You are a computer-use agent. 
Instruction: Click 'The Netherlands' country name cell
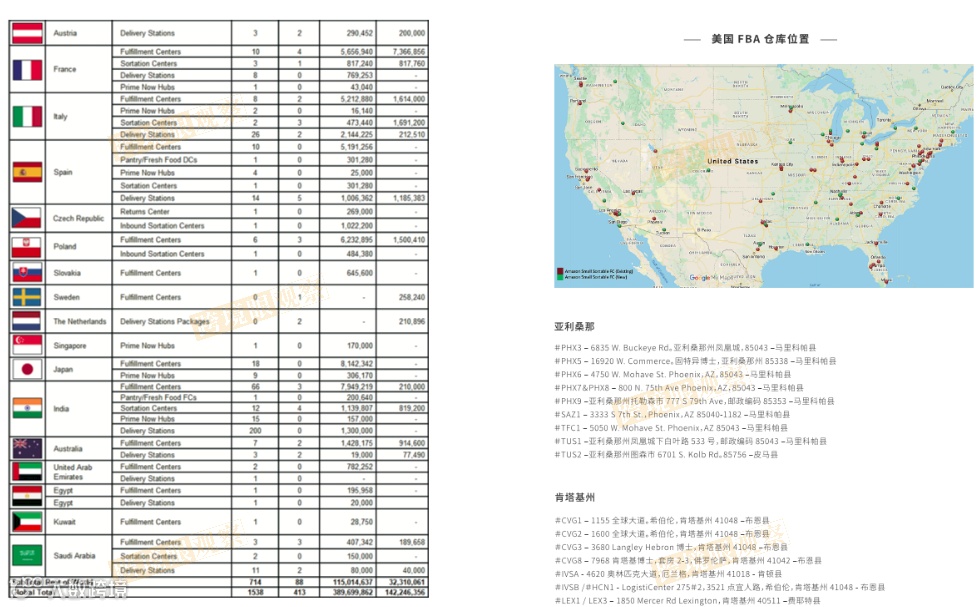tap(79, 321)
